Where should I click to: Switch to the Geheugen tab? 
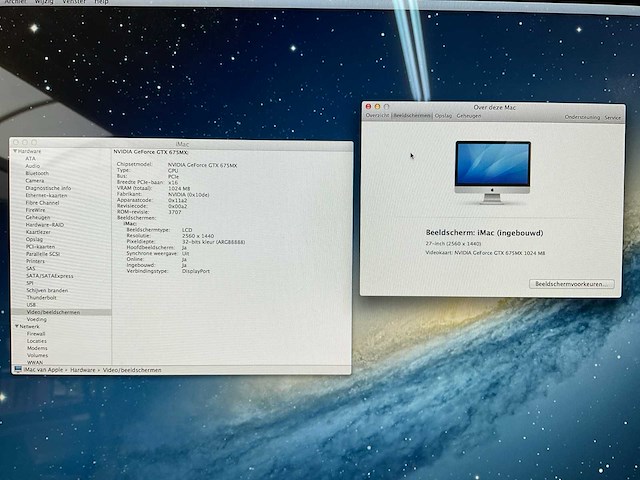click(469, 116)
